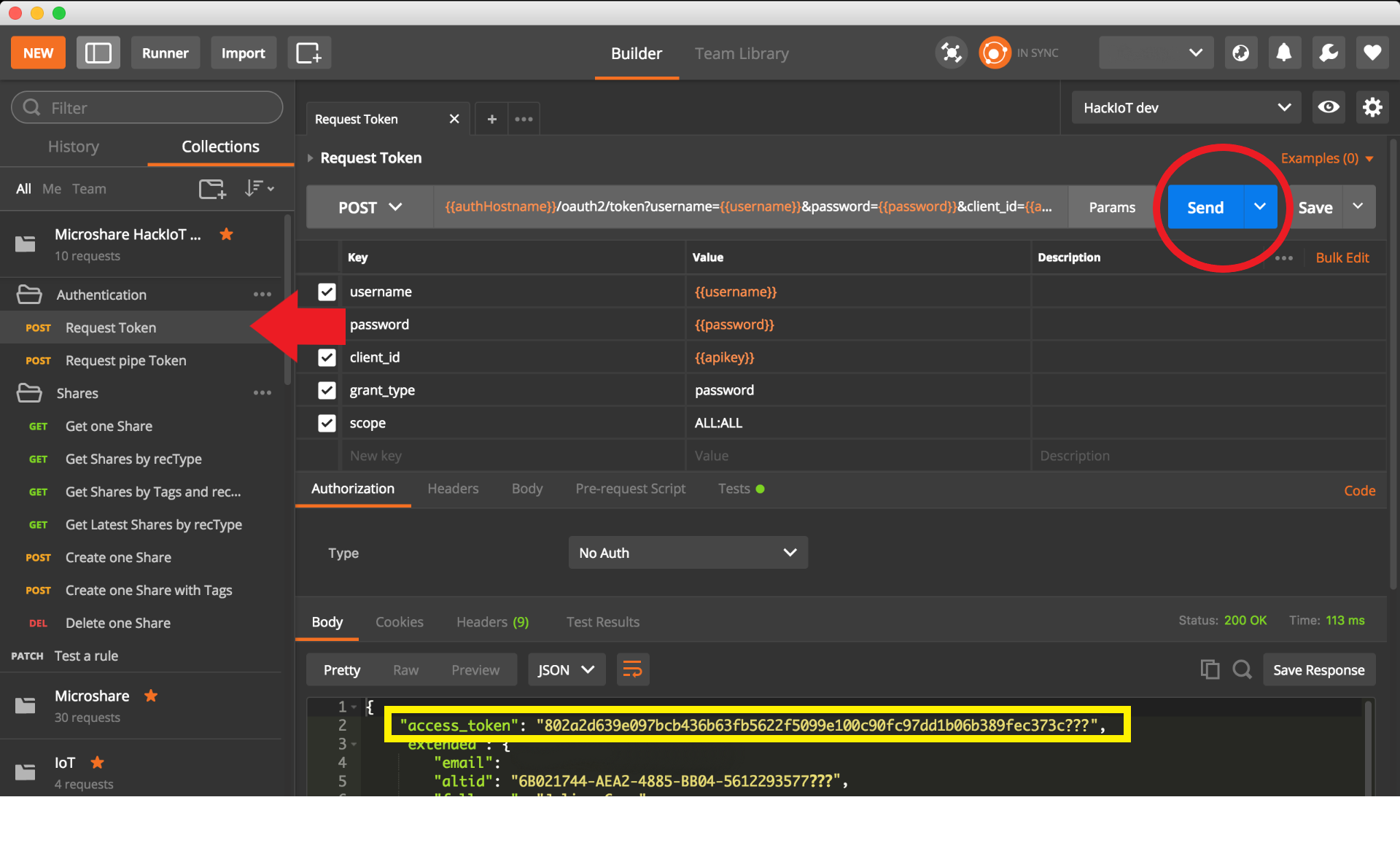Open the Authorization tab in request

coord(354,489)
